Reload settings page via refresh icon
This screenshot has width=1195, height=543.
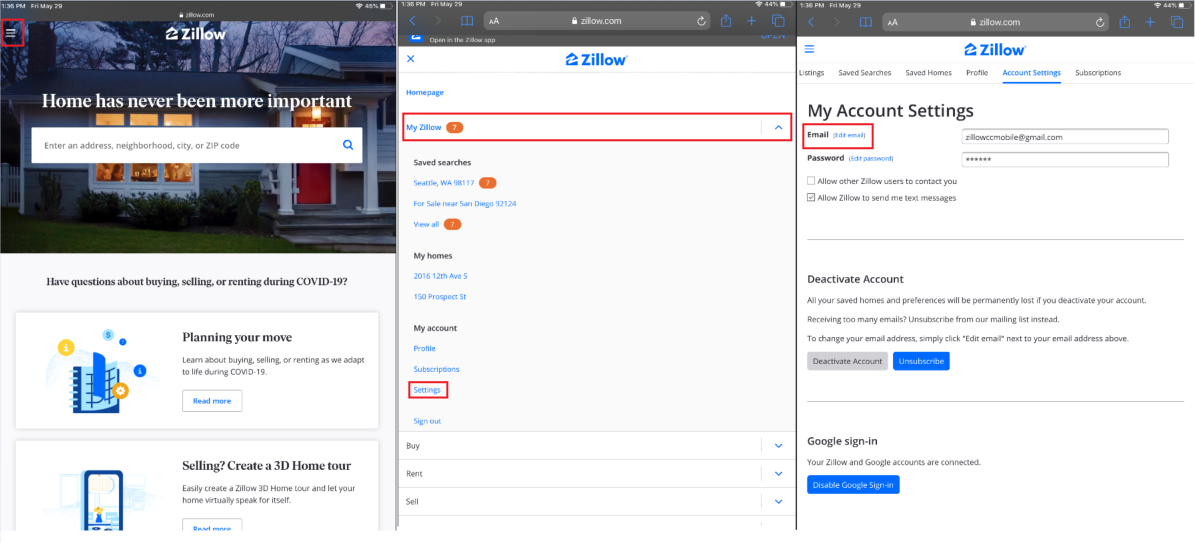coord(1100,22)
